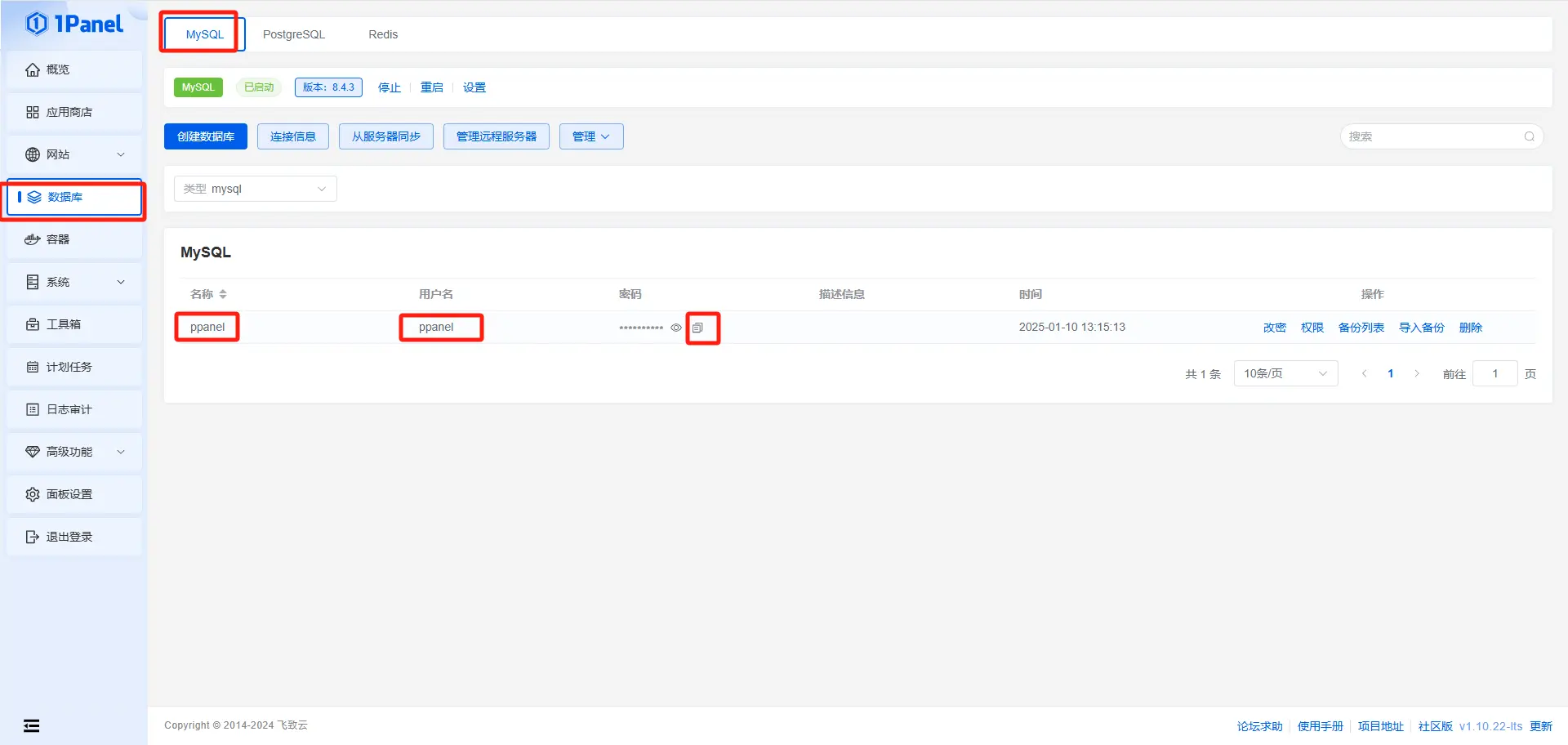Switch to the Redis tab

(383, 34)
